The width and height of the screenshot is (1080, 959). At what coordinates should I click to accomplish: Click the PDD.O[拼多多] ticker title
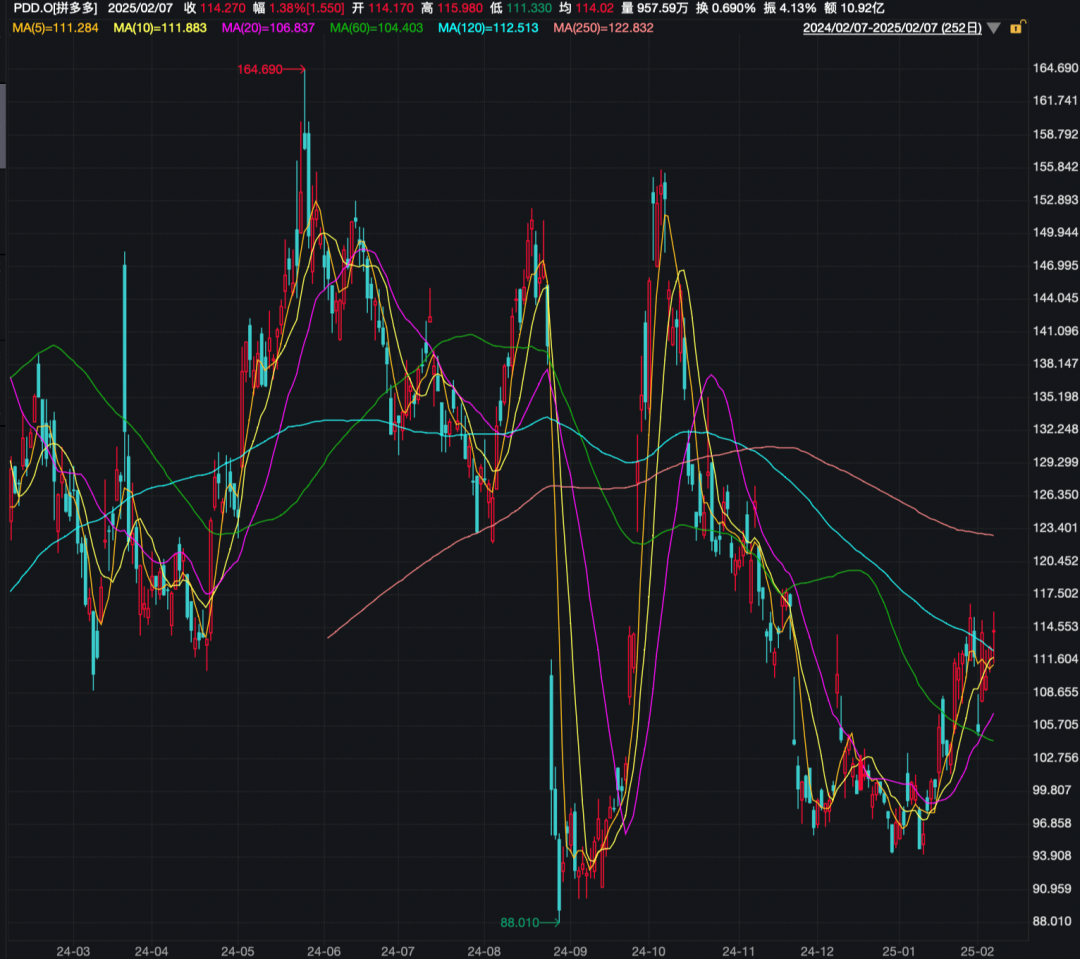56,8
